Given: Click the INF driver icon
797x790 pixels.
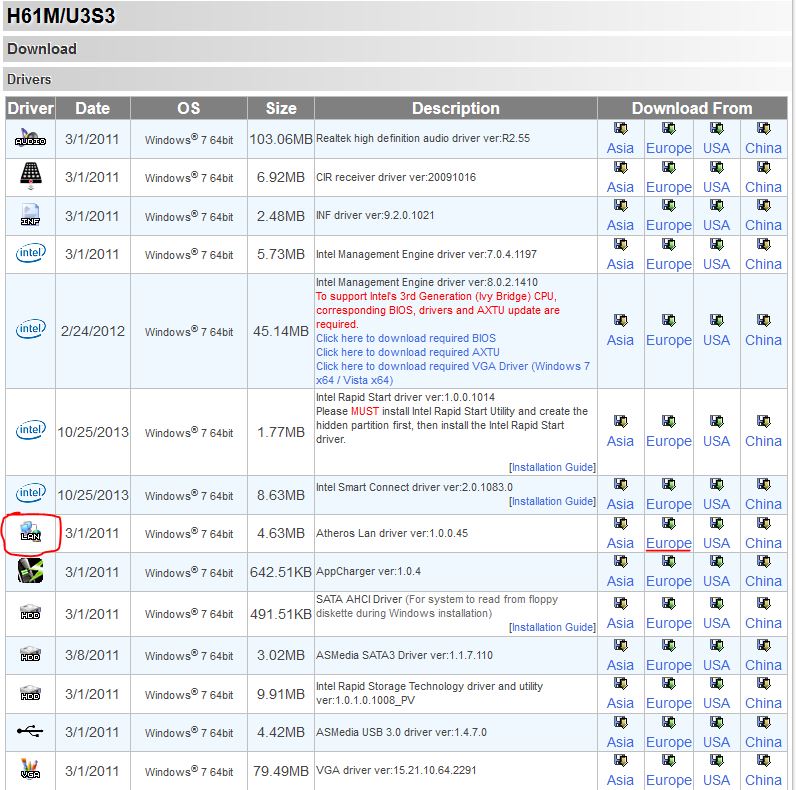Looking at the screenshot, I should 30,215.
